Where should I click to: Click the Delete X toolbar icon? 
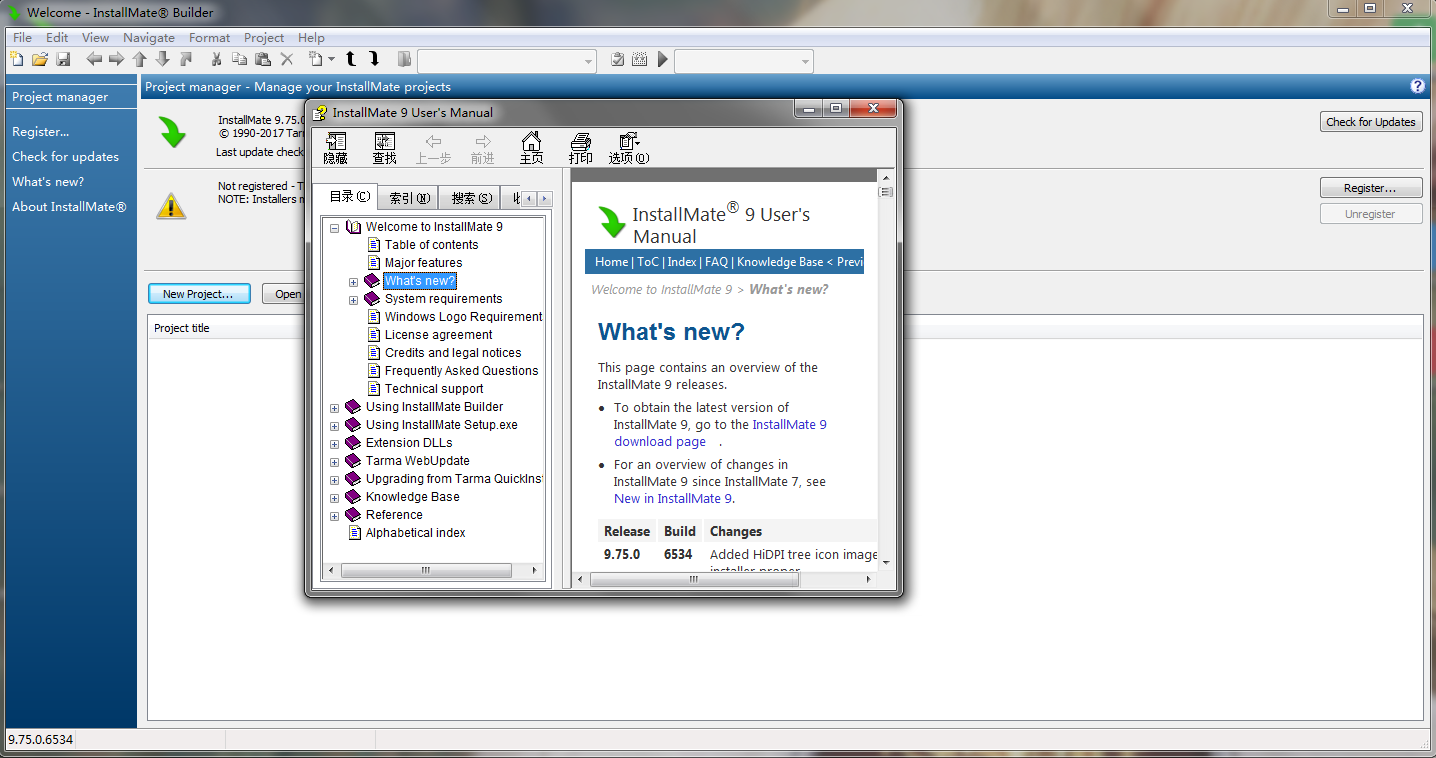[x=287, y=60]
